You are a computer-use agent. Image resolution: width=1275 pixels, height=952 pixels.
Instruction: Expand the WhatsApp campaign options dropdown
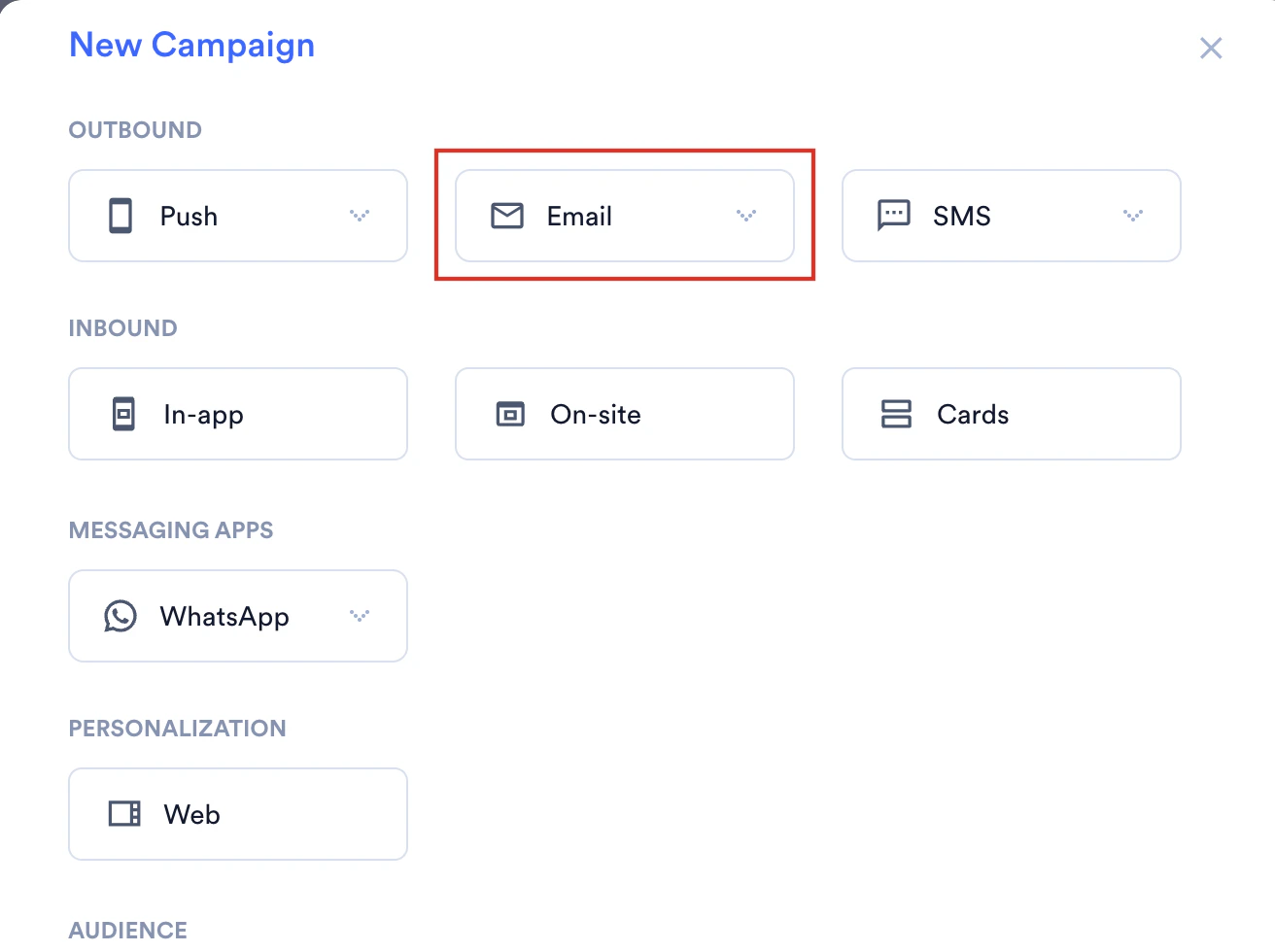(360, 616)
